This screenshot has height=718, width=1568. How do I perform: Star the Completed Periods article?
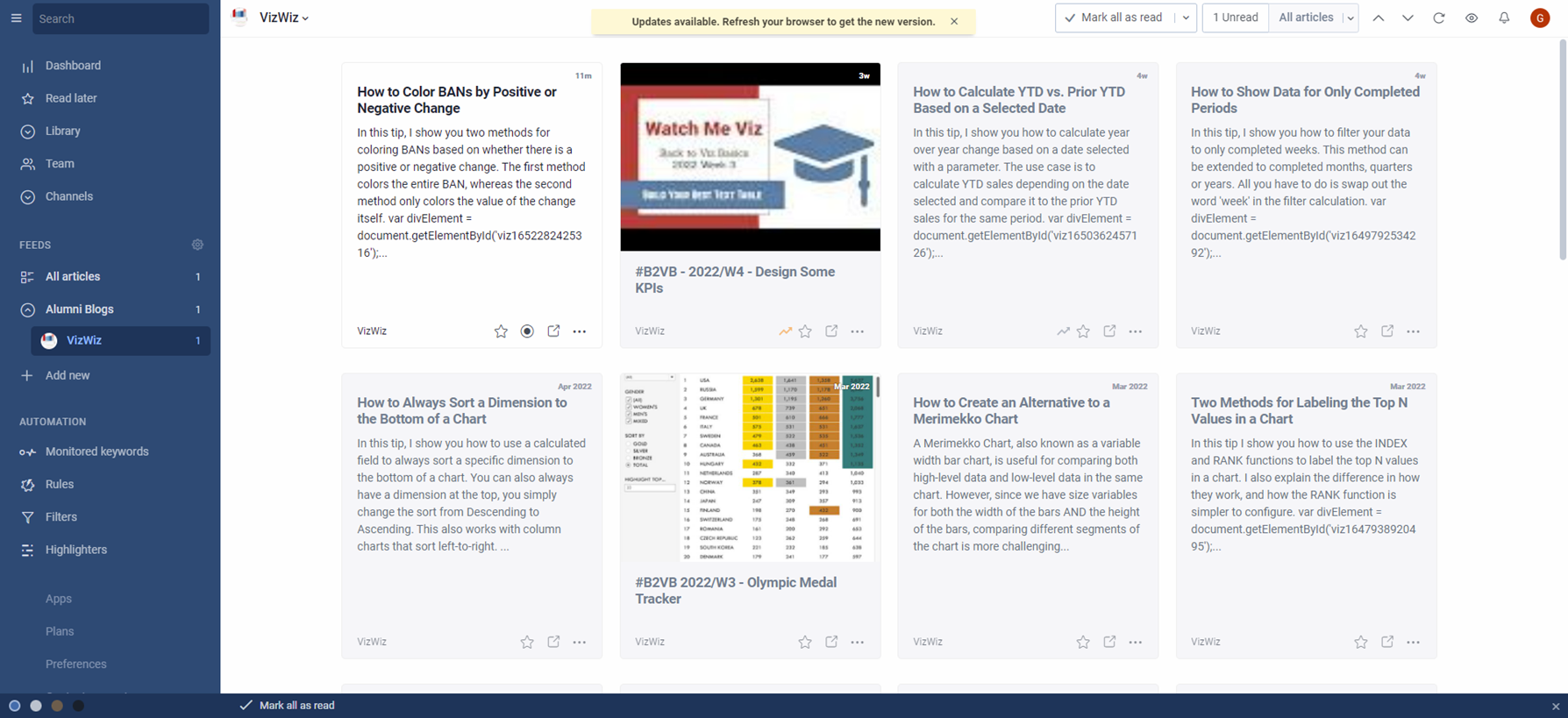1361,331
